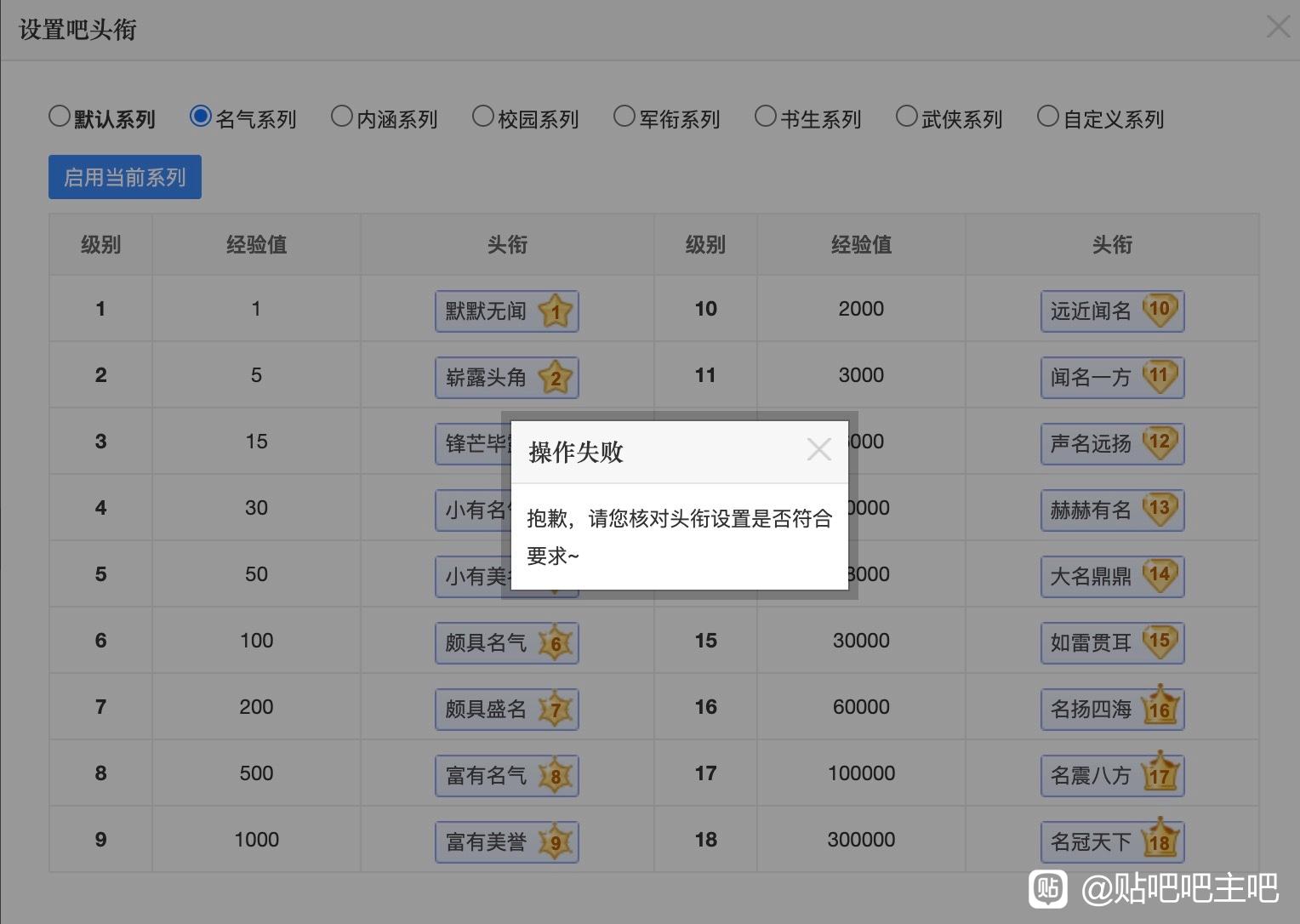Image resolution: width=1300 pixels, height=924 pixels.
Task: Click the 远近闻名 title field
Action: pos(1090,311)
